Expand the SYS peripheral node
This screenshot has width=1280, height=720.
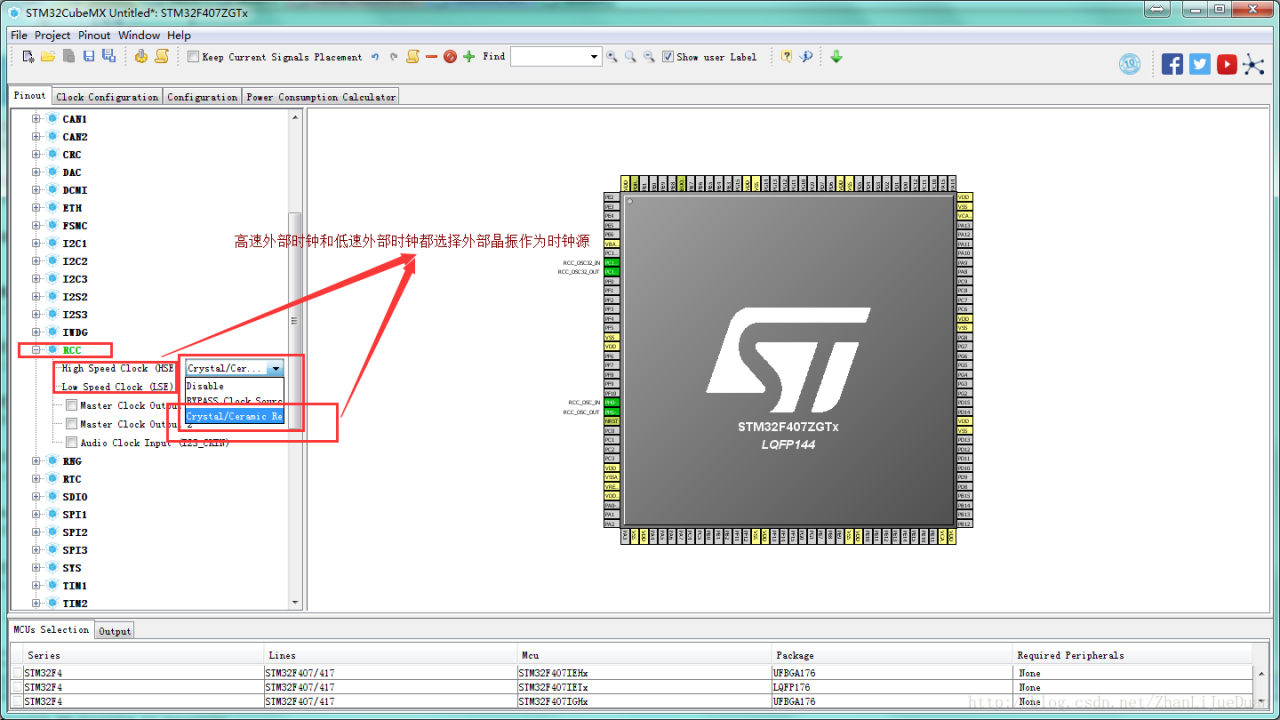coord(36,568)
